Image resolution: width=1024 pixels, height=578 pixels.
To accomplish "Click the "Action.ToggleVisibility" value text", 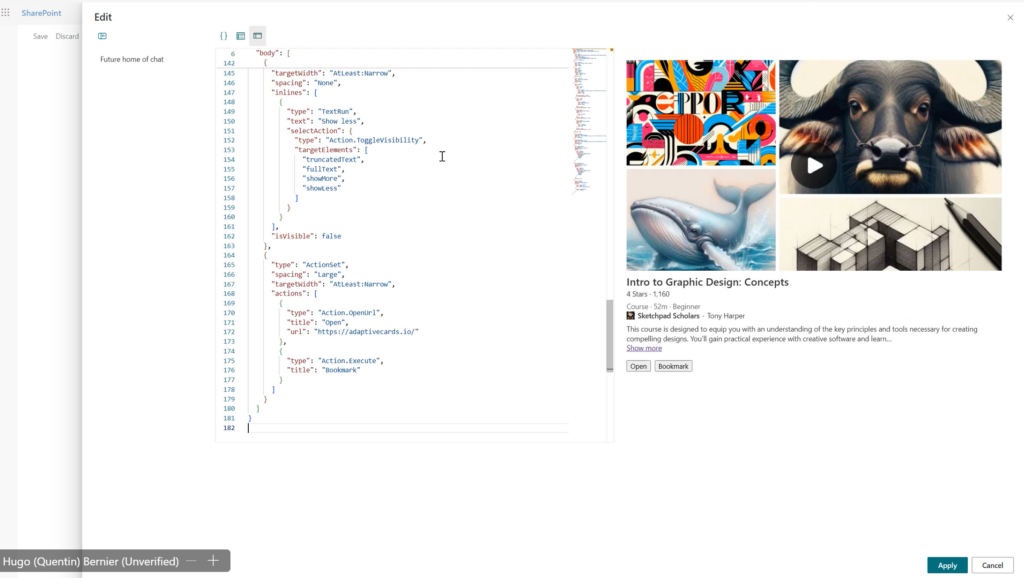I will (375, 140).
